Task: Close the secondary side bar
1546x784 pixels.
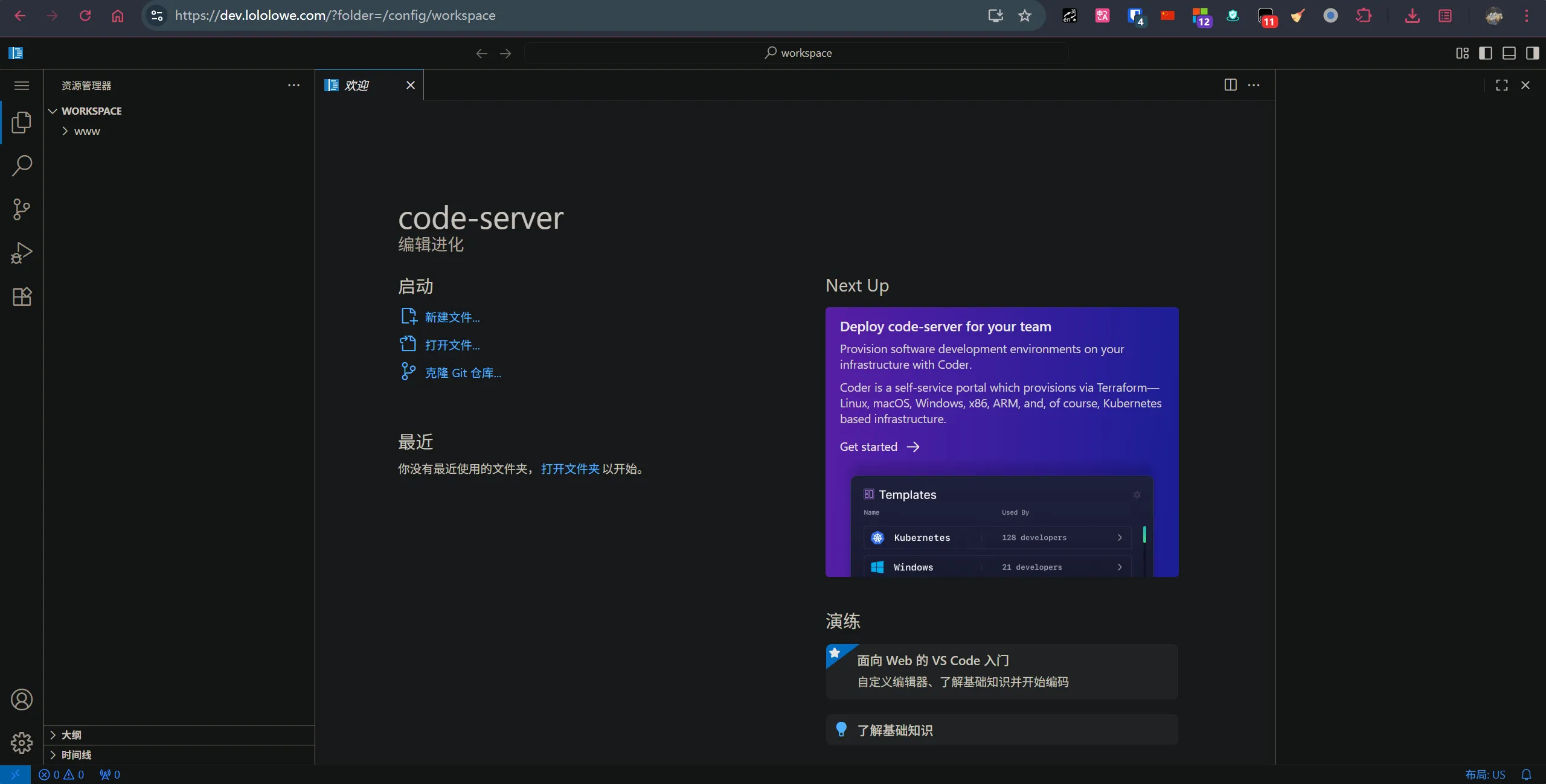Action: tap(1525, 85)
